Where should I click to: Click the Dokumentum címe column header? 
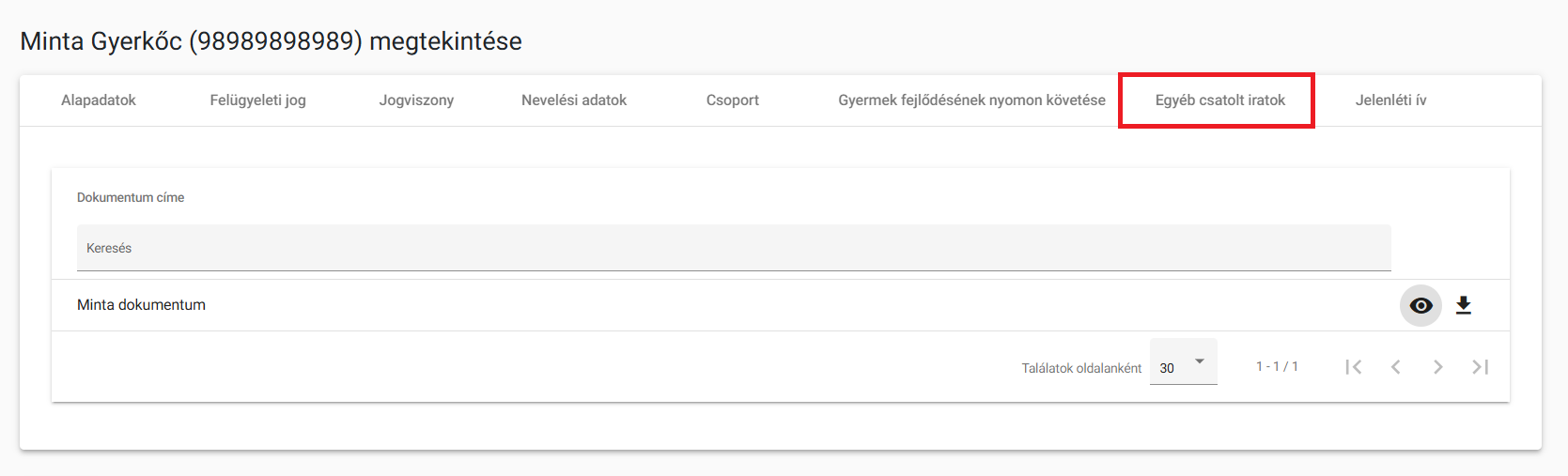(x=131, y=197)
